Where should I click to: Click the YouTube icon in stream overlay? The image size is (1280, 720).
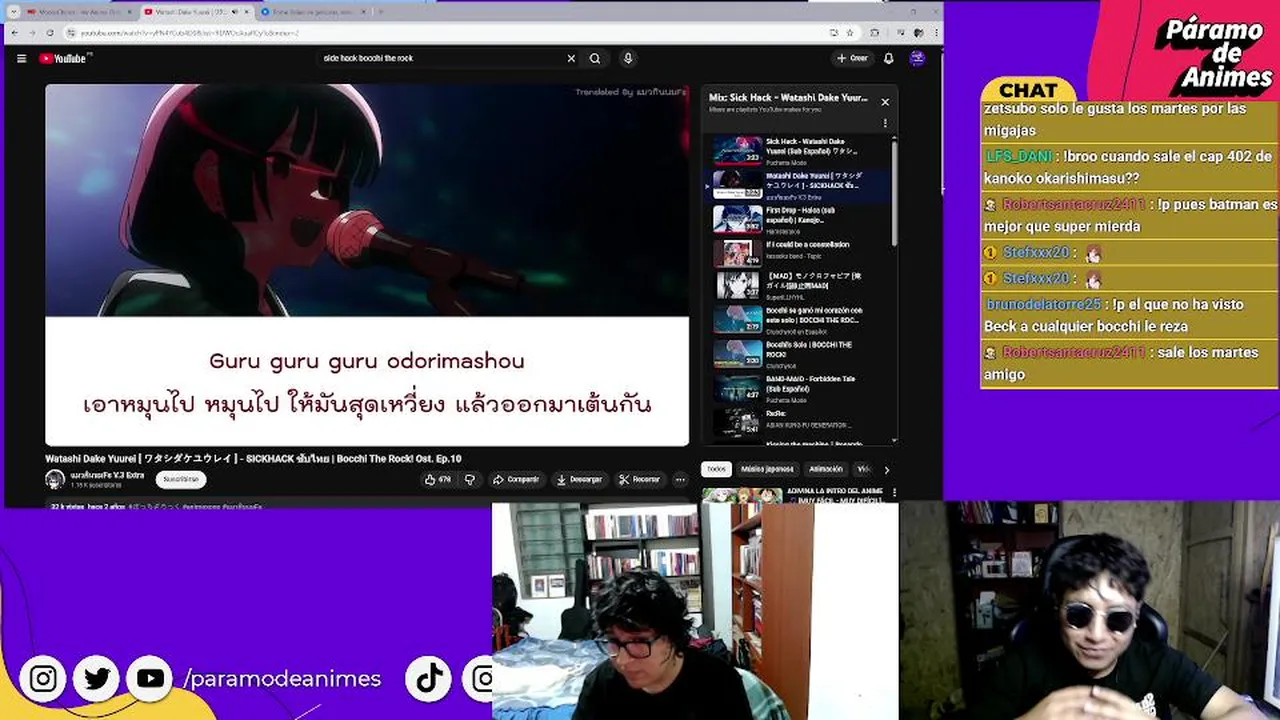click(x=150, y=679)
